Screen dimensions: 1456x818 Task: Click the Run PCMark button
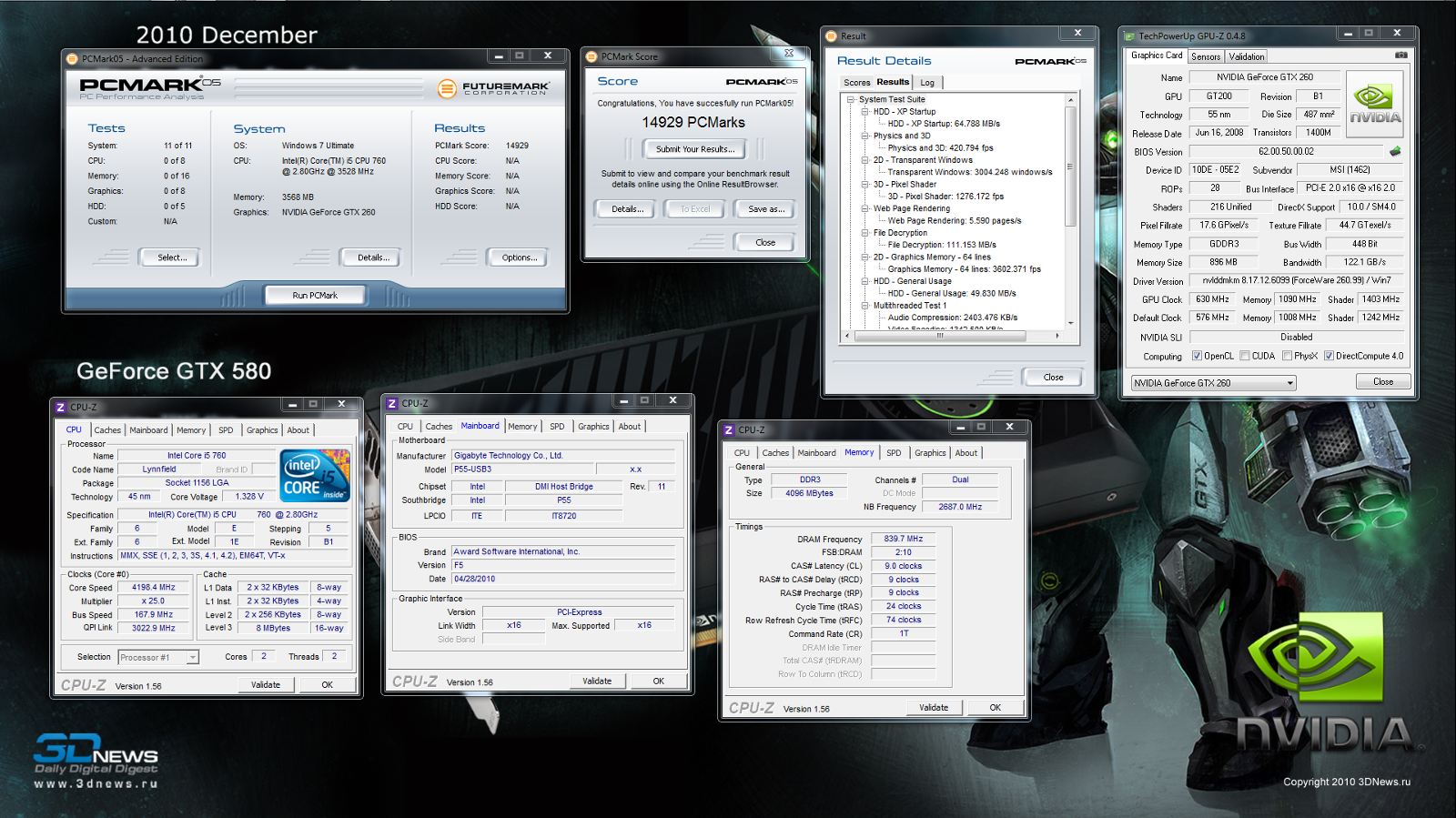[315, 295]
